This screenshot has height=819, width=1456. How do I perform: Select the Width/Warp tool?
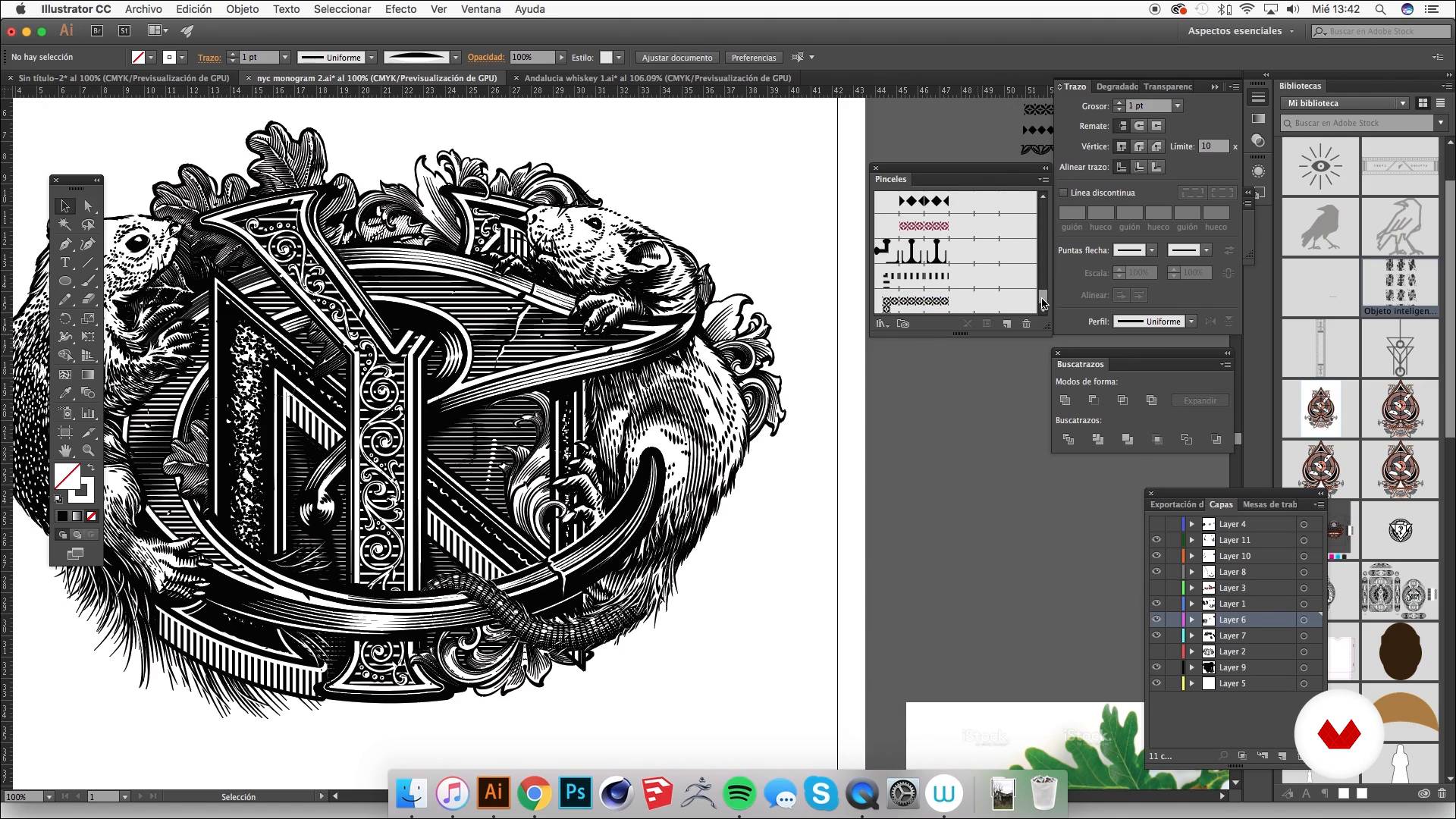(x=65, y=337)
